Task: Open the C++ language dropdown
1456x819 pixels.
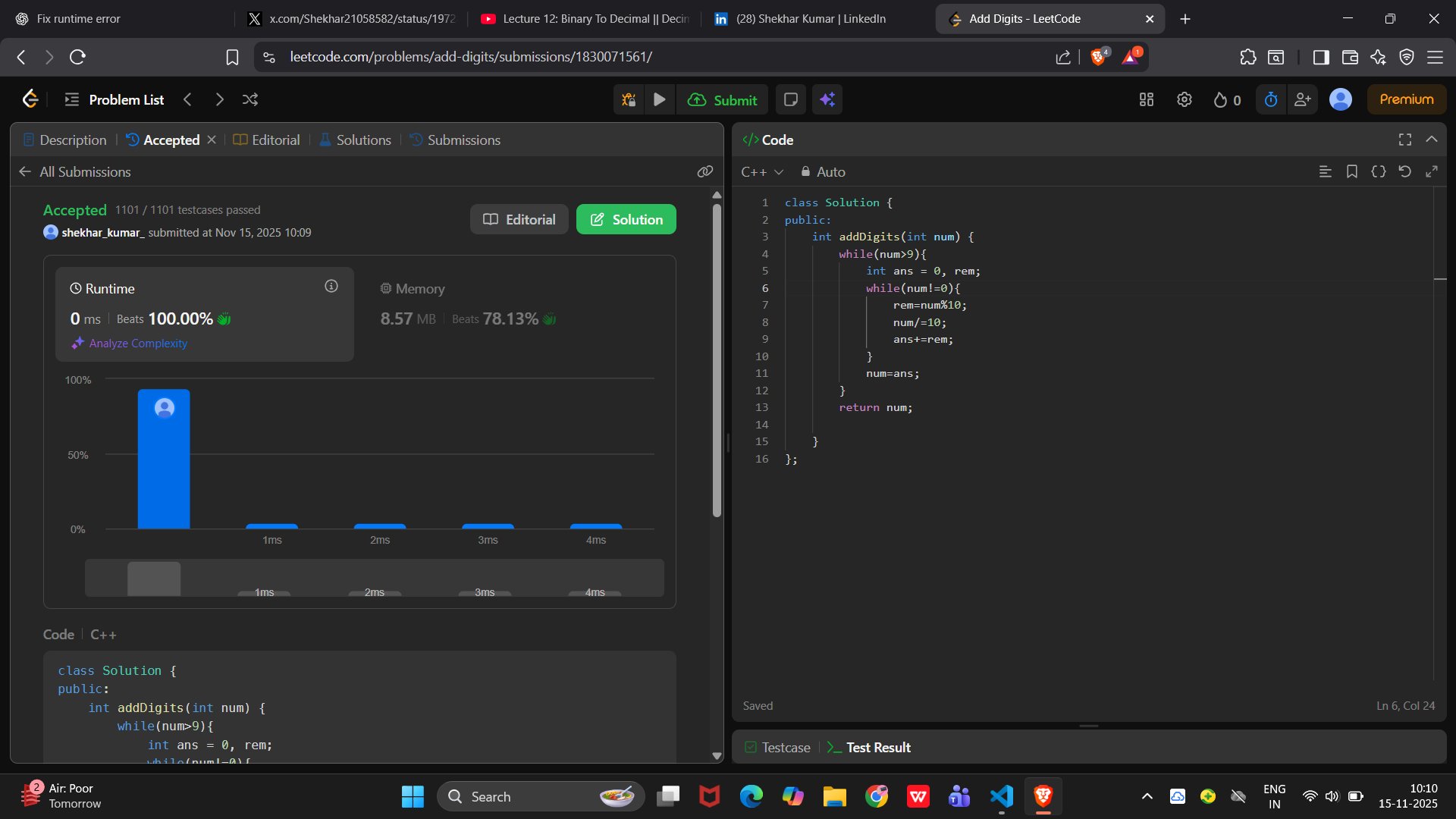Action: (x=761, y=172)
